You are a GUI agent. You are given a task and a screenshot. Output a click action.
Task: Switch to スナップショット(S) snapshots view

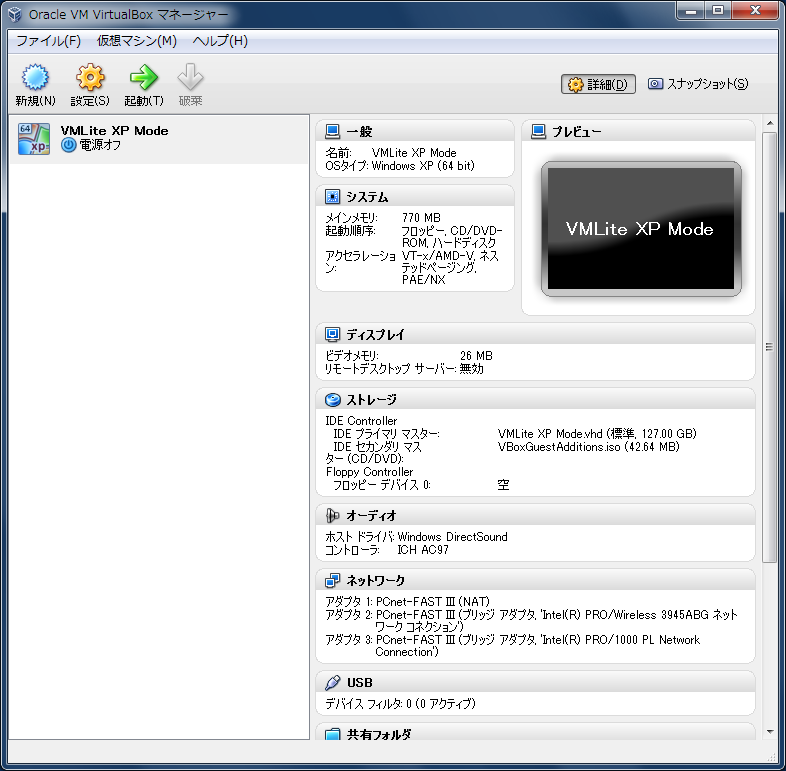point(697,85)
